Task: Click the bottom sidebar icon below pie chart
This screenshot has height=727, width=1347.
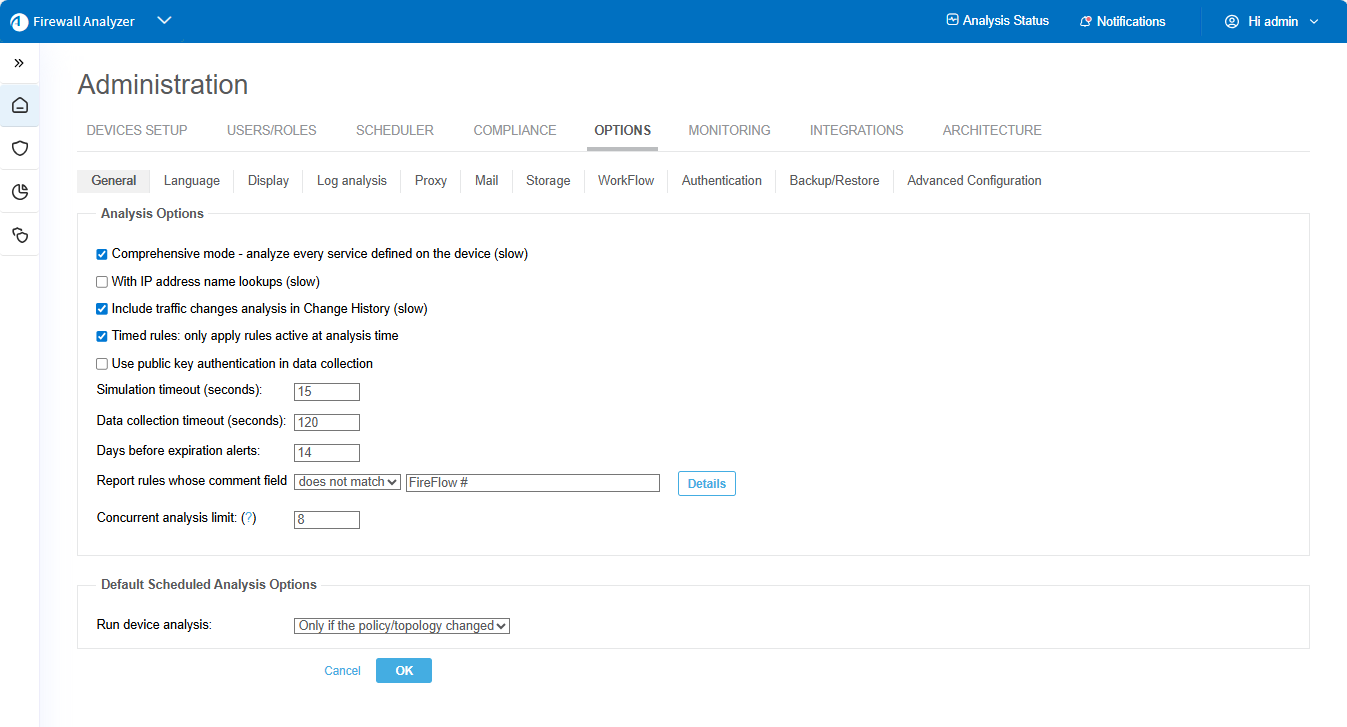Action: [x=20, y=235]
